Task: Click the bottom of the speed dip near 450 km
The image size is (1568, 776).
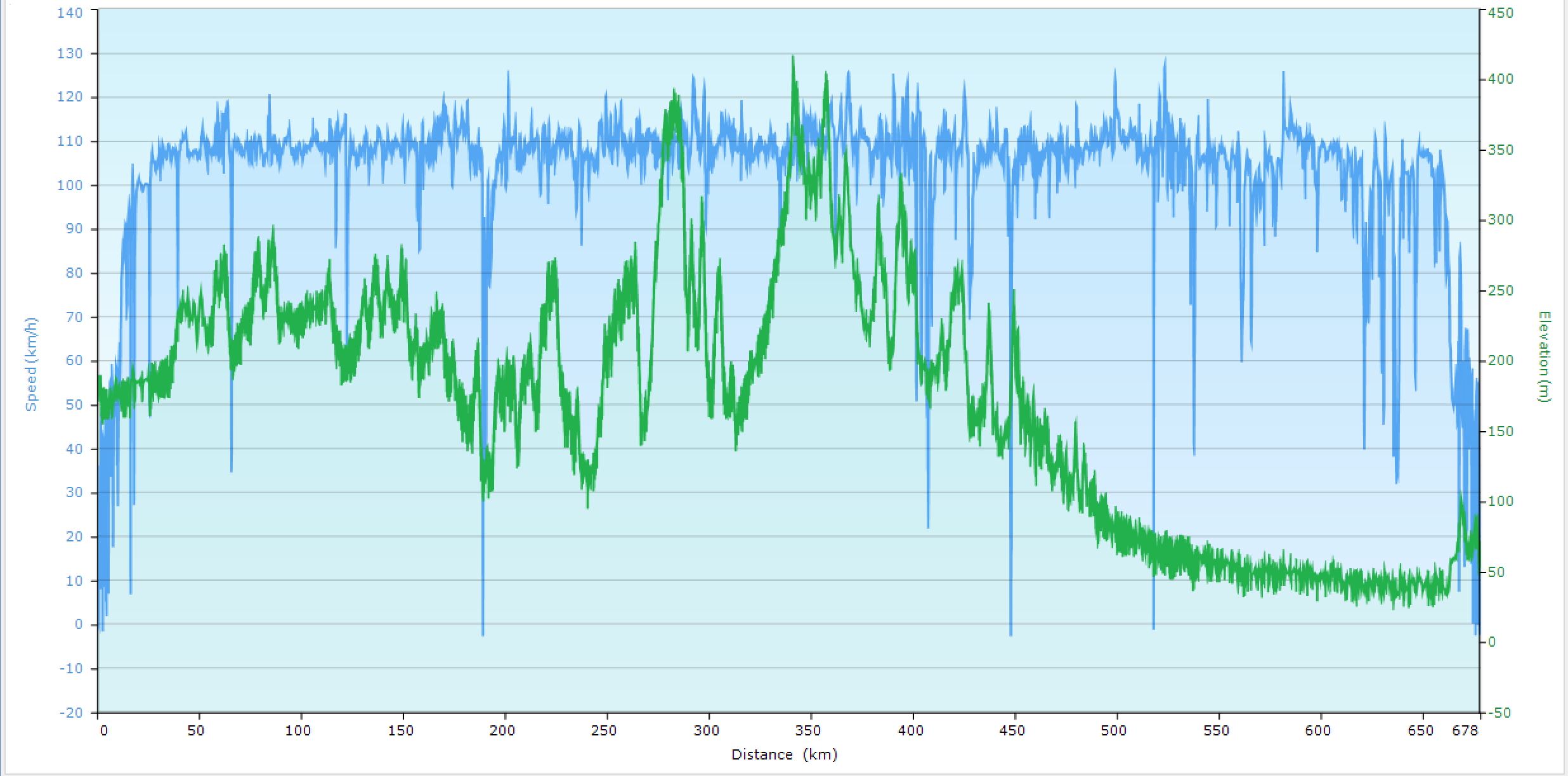Action: (x=1010, y=635)
